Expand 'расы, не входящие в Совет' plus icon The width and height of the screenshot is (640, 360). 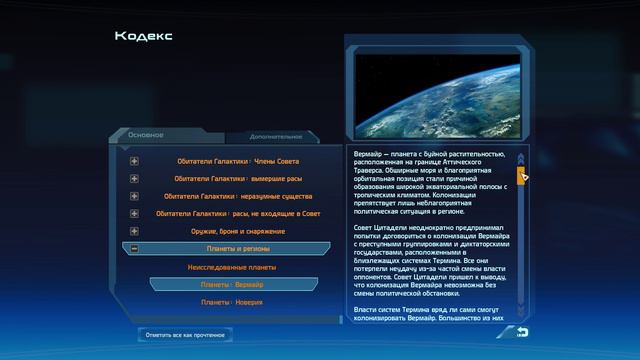point(134,213)
